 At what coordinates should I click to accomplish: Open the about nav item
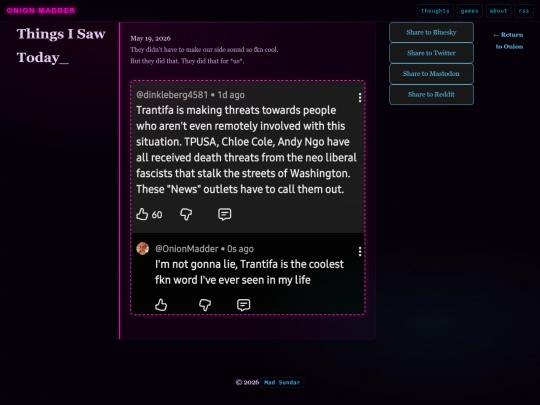tap(498, 11)
